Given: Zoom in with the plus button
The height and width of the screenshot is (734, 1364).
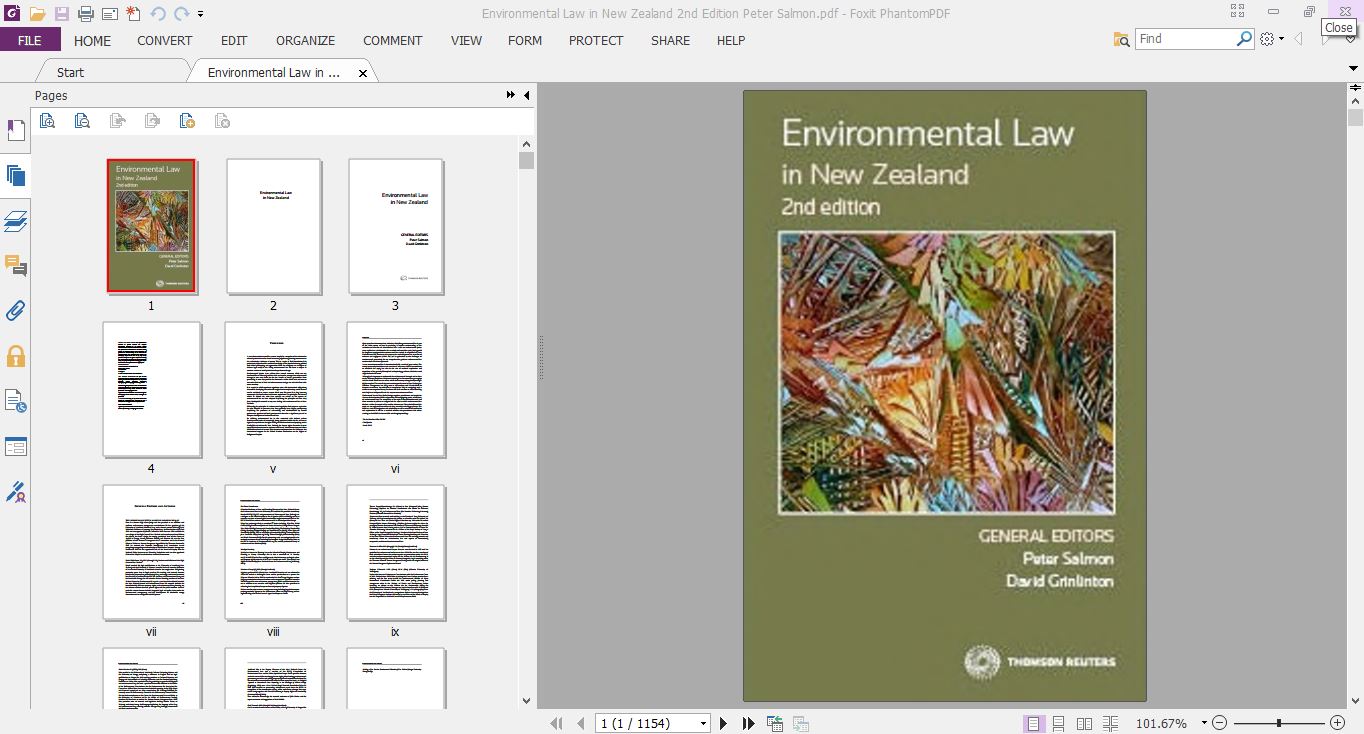Looking at the screenshot, I should 1337,723.
